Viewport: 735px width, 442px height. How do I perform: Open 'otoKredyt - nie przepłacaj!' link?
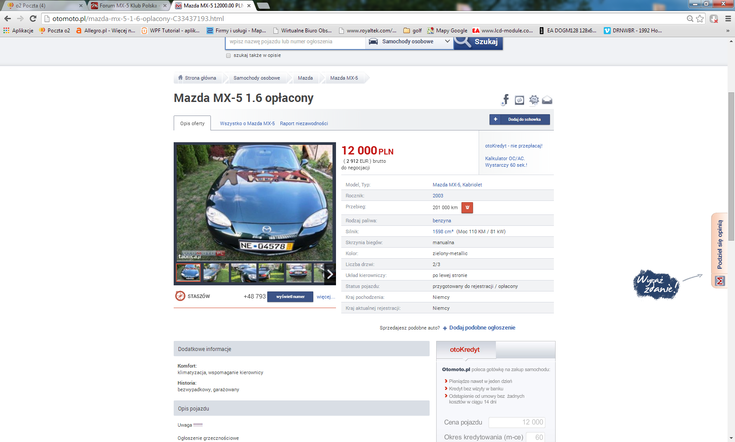point(514,146)
